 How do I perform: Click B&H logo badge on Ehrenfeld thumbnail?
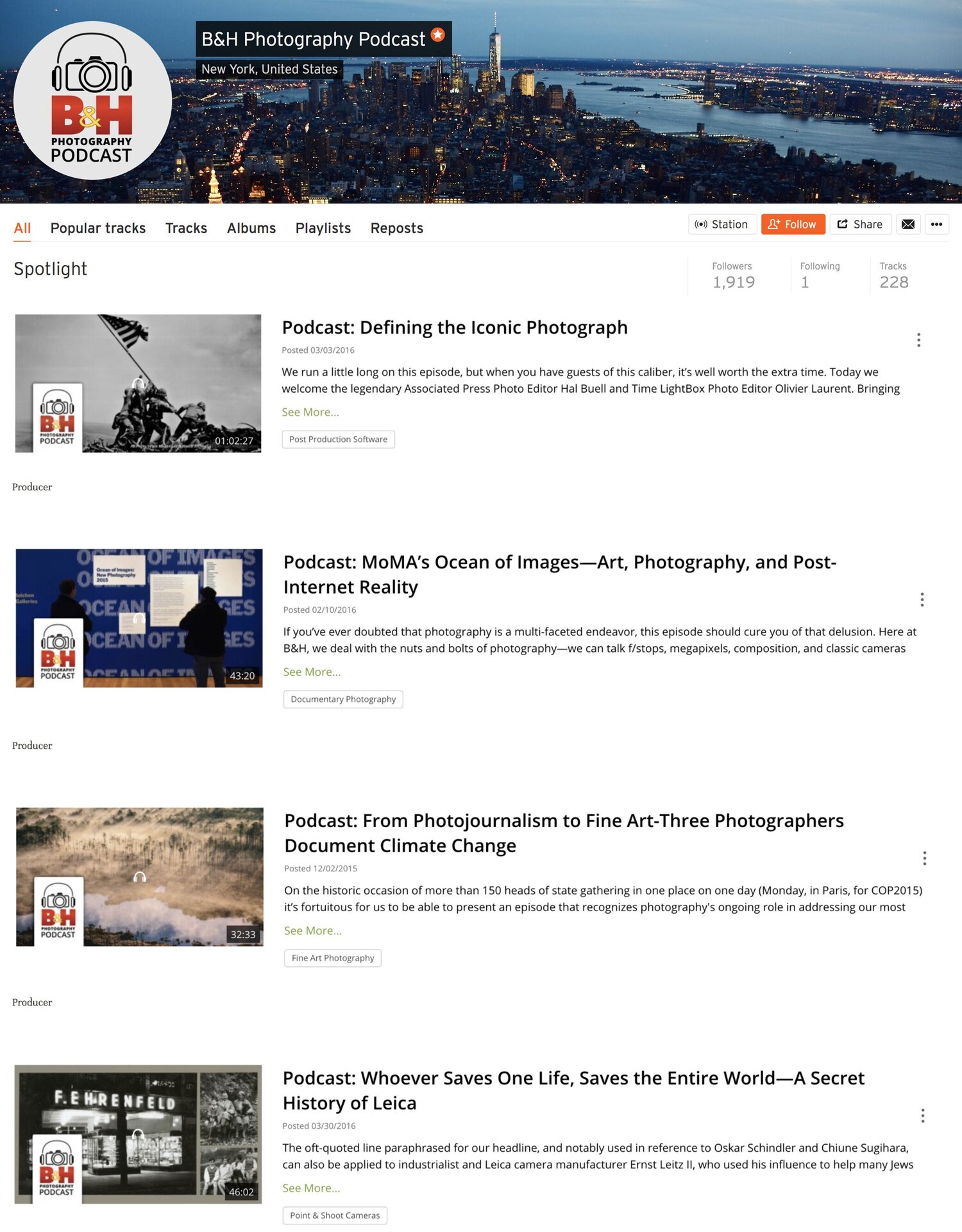[x=57, y=1169]
